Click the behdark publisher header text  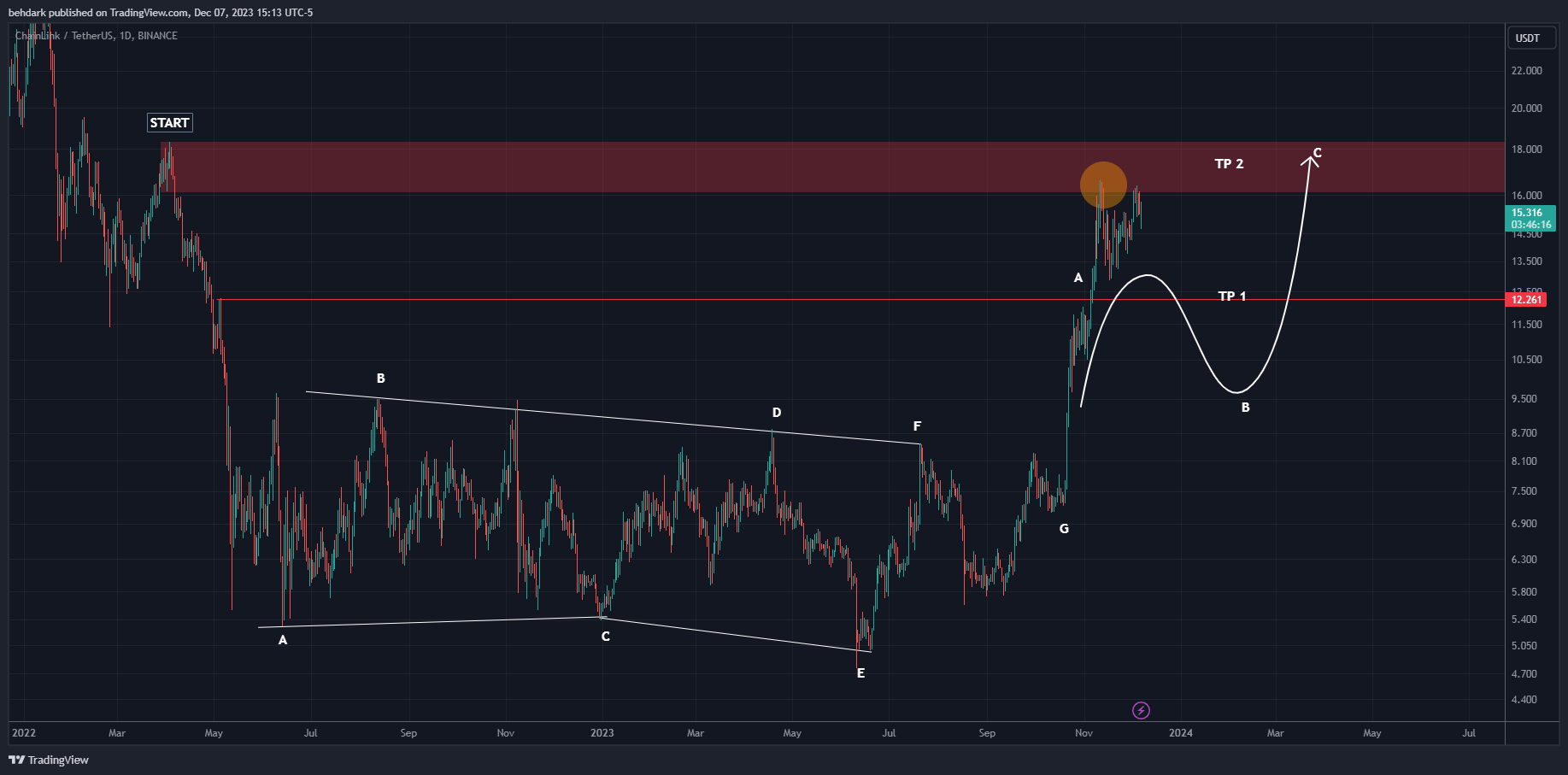[161, 13]
